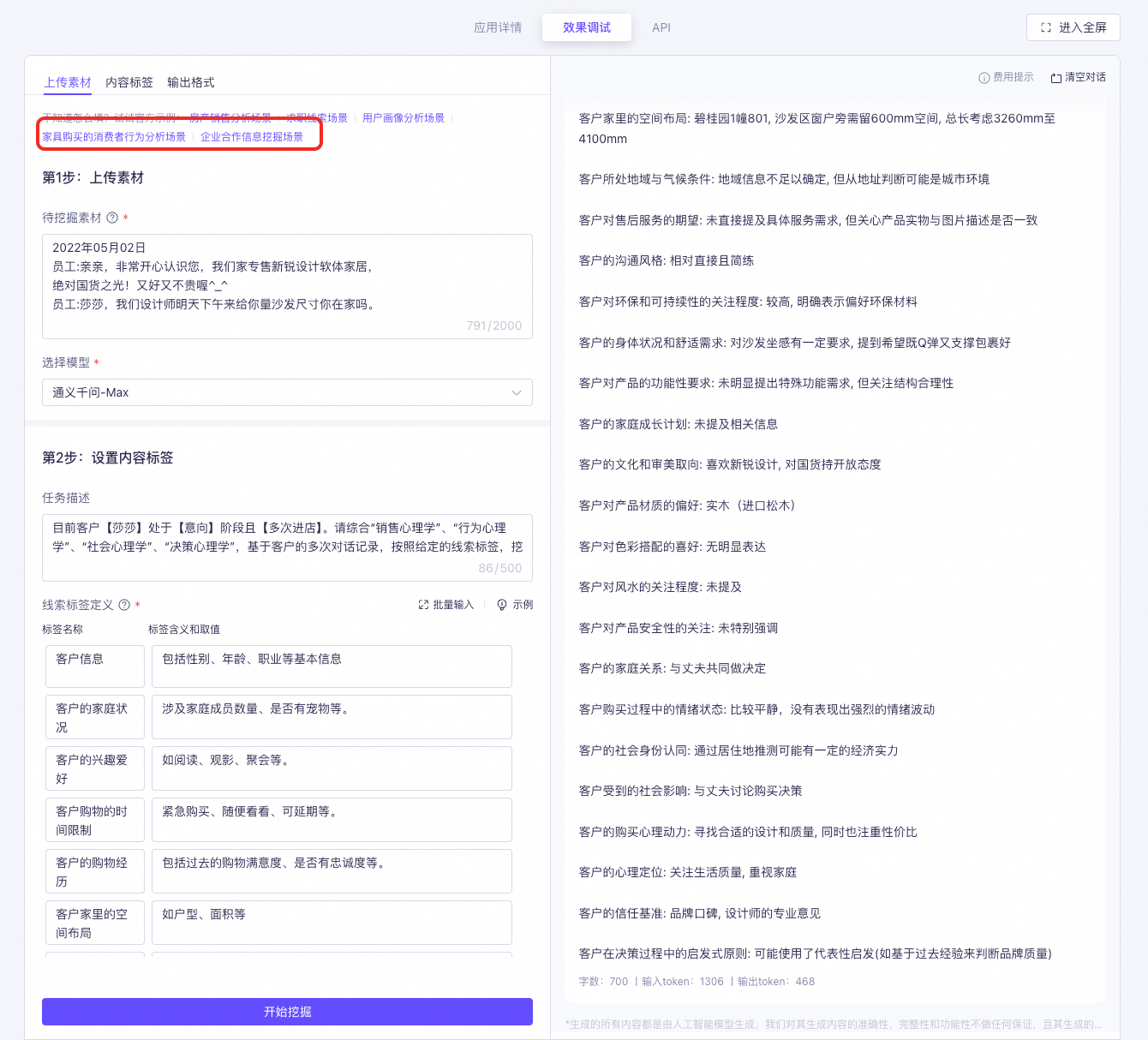
Task: Open the 通义千问-Max model dropdown
Action: click(287, 392)
